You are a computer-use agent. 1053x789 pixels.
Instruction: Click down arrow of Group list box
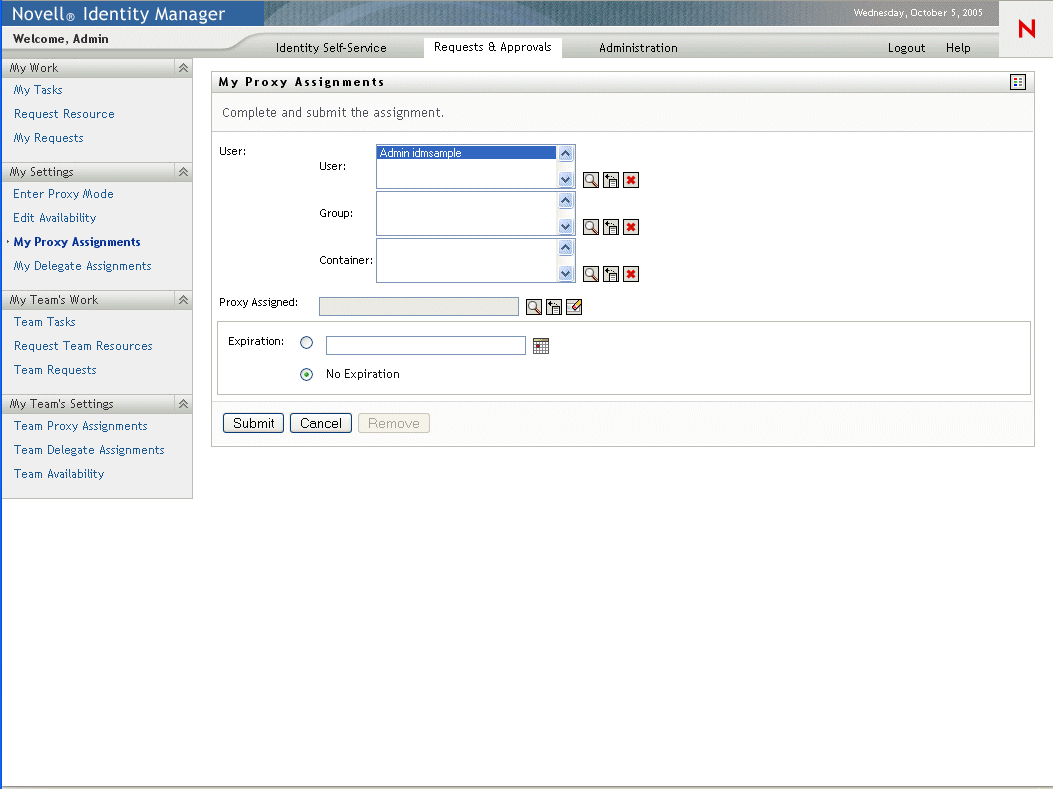[565, 226]
